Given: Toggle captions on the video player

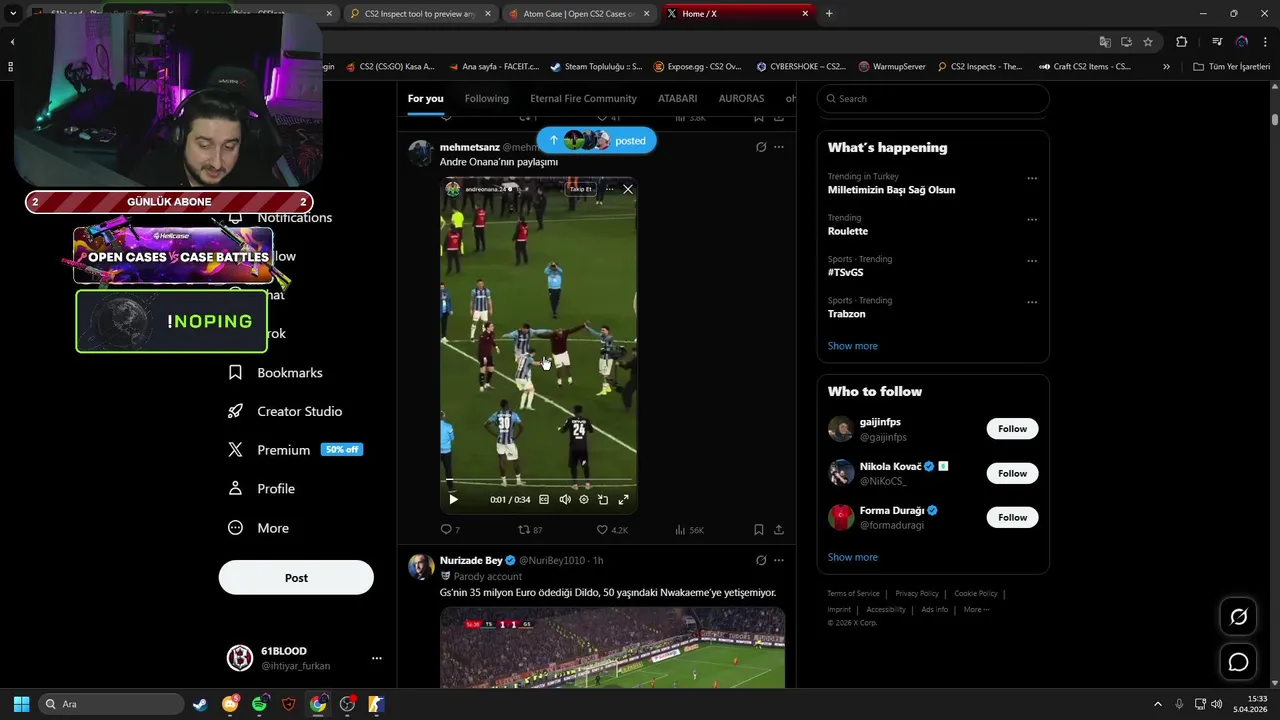Looking at the screenshot, I should tap(544, 499).
